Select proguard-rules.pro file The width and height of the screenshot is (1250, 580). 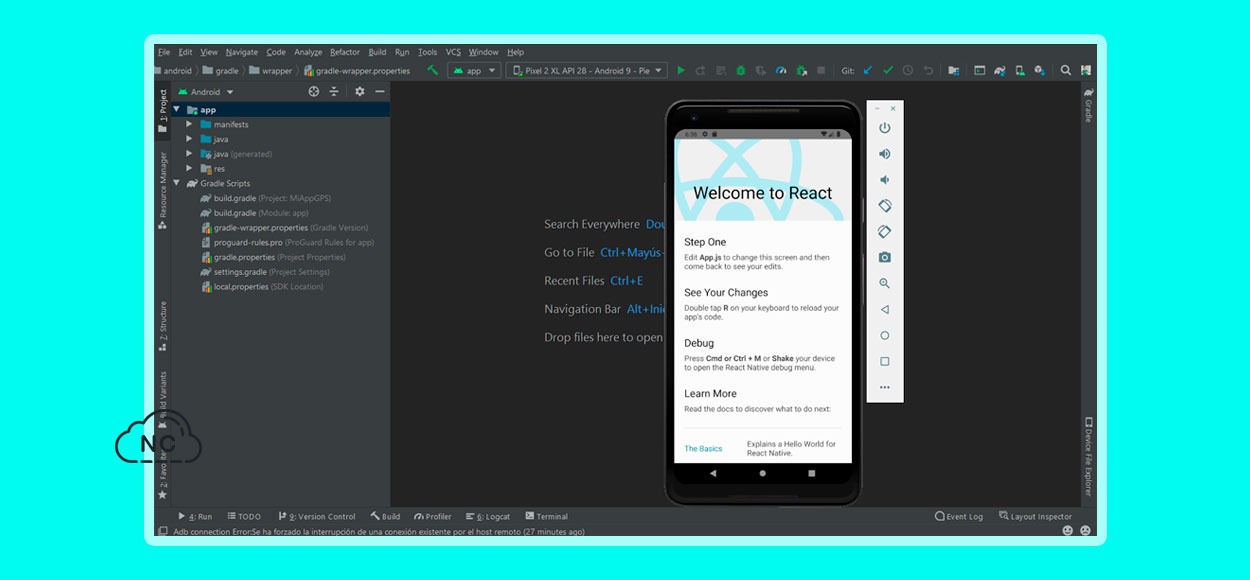tap(287, 242)
